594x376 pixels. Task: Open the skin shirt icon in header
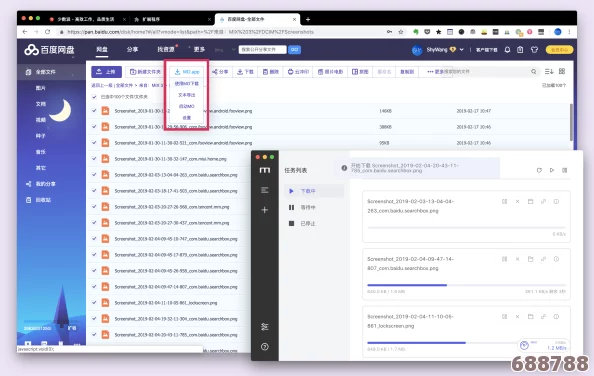[x=534, y=50]
